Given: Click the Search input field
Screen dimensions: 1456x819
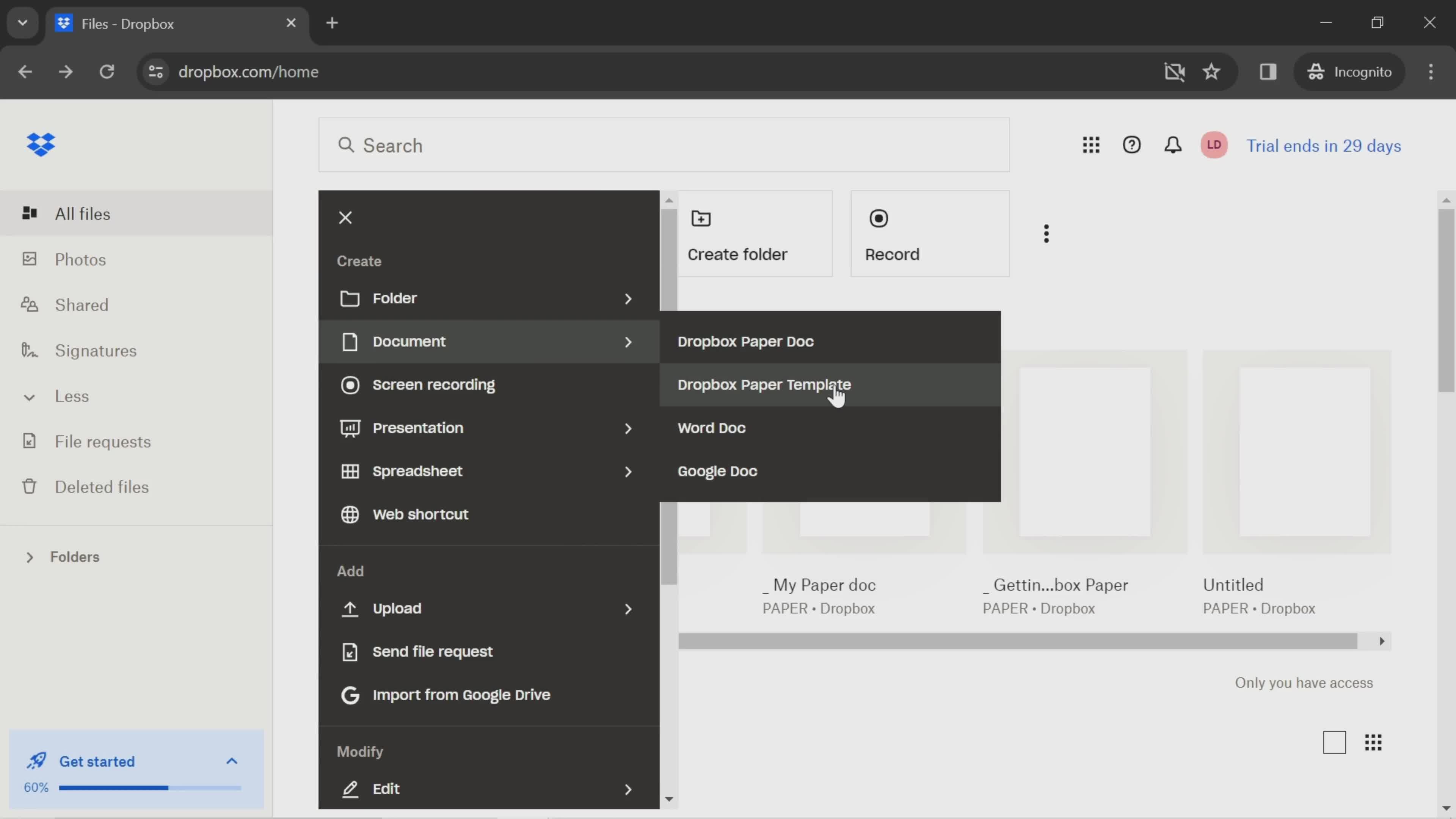Looking at the screenshot, I should click(665, 144).
